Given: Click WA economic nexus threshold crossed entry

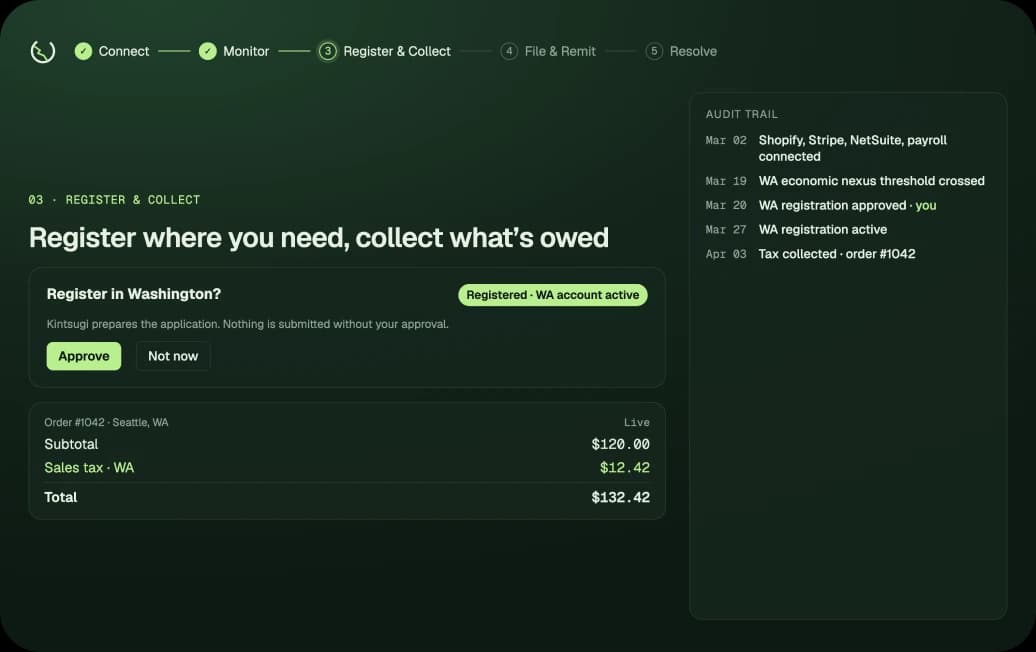Looking at the screenshot, I should [871, 181].
